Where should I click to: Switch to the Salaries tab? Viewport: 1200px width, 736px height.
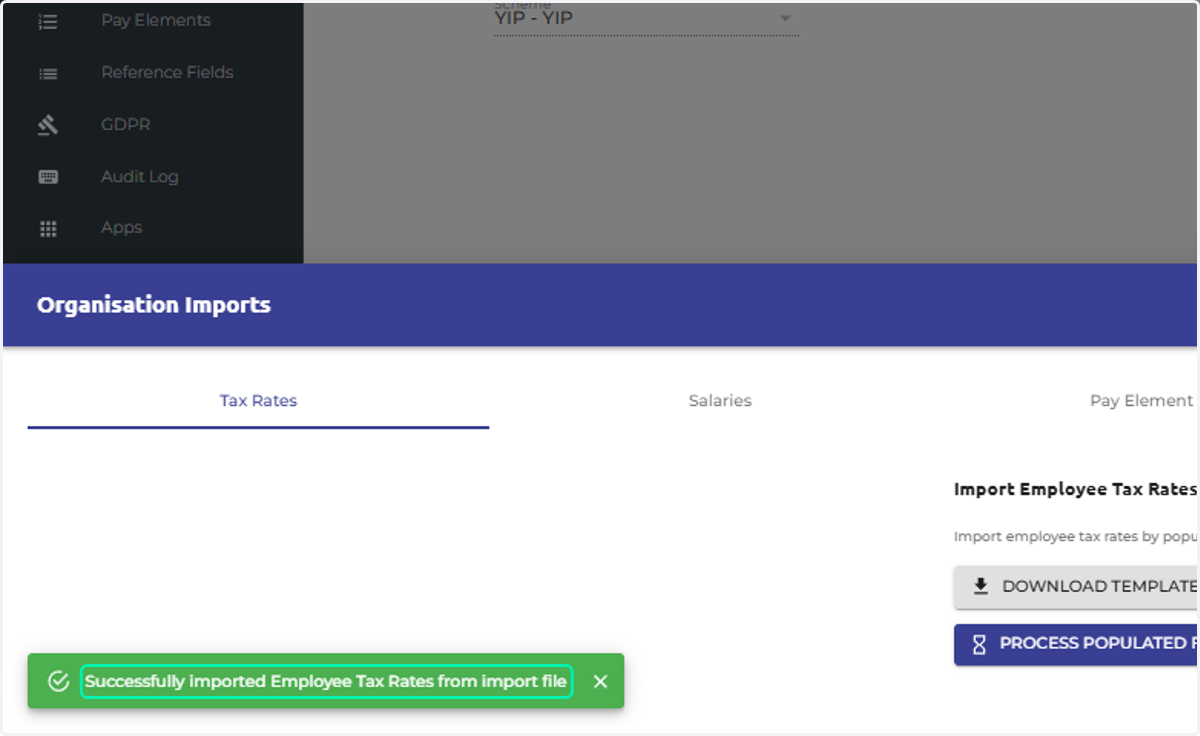(720, 401)
